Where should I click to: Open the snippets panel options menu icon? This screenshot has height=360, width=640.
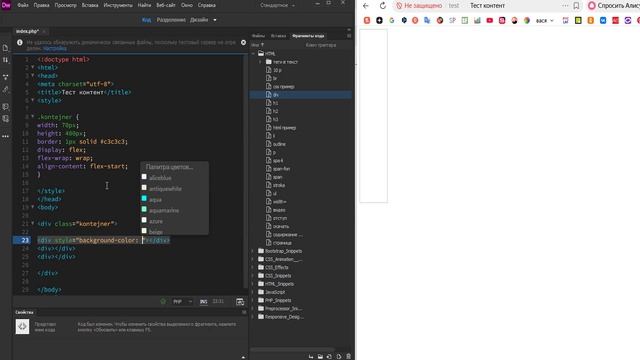(x=349, y=36)
